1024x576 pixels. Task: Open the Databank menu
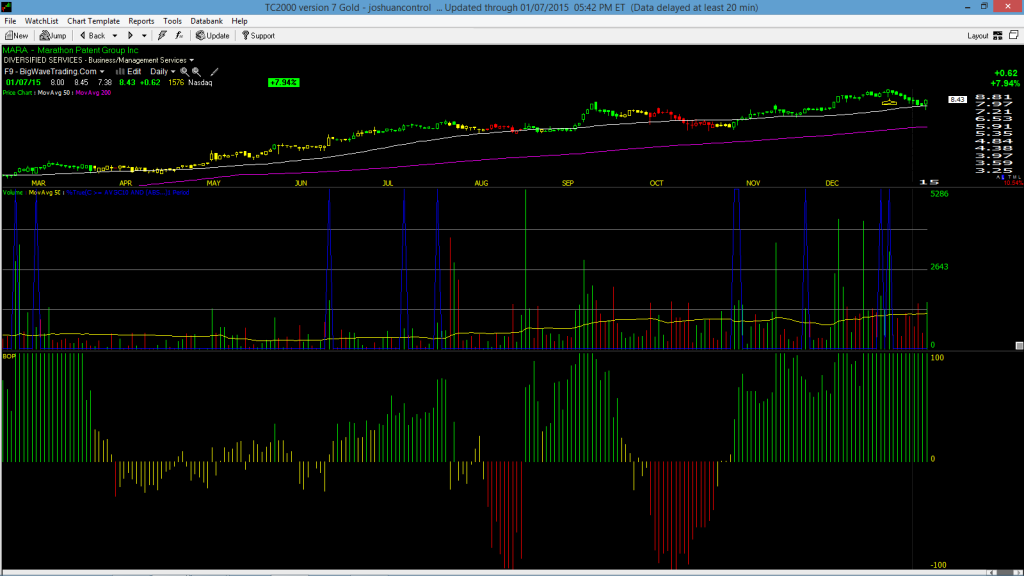[206, 21]
